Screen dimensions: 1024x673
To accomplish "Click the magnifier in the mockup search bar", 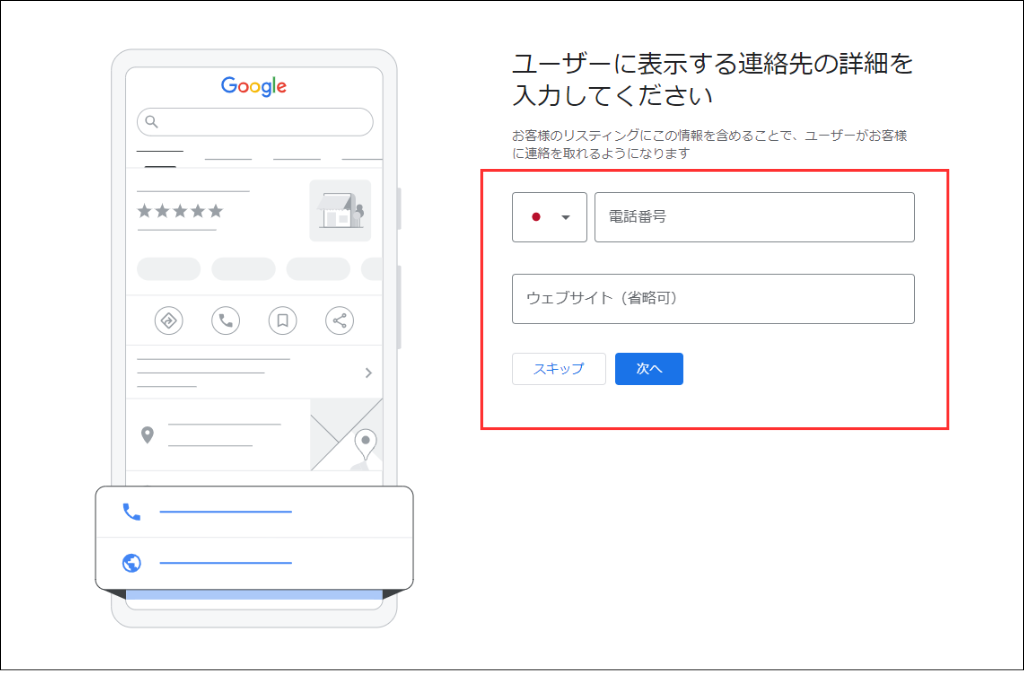I will 151,121.
